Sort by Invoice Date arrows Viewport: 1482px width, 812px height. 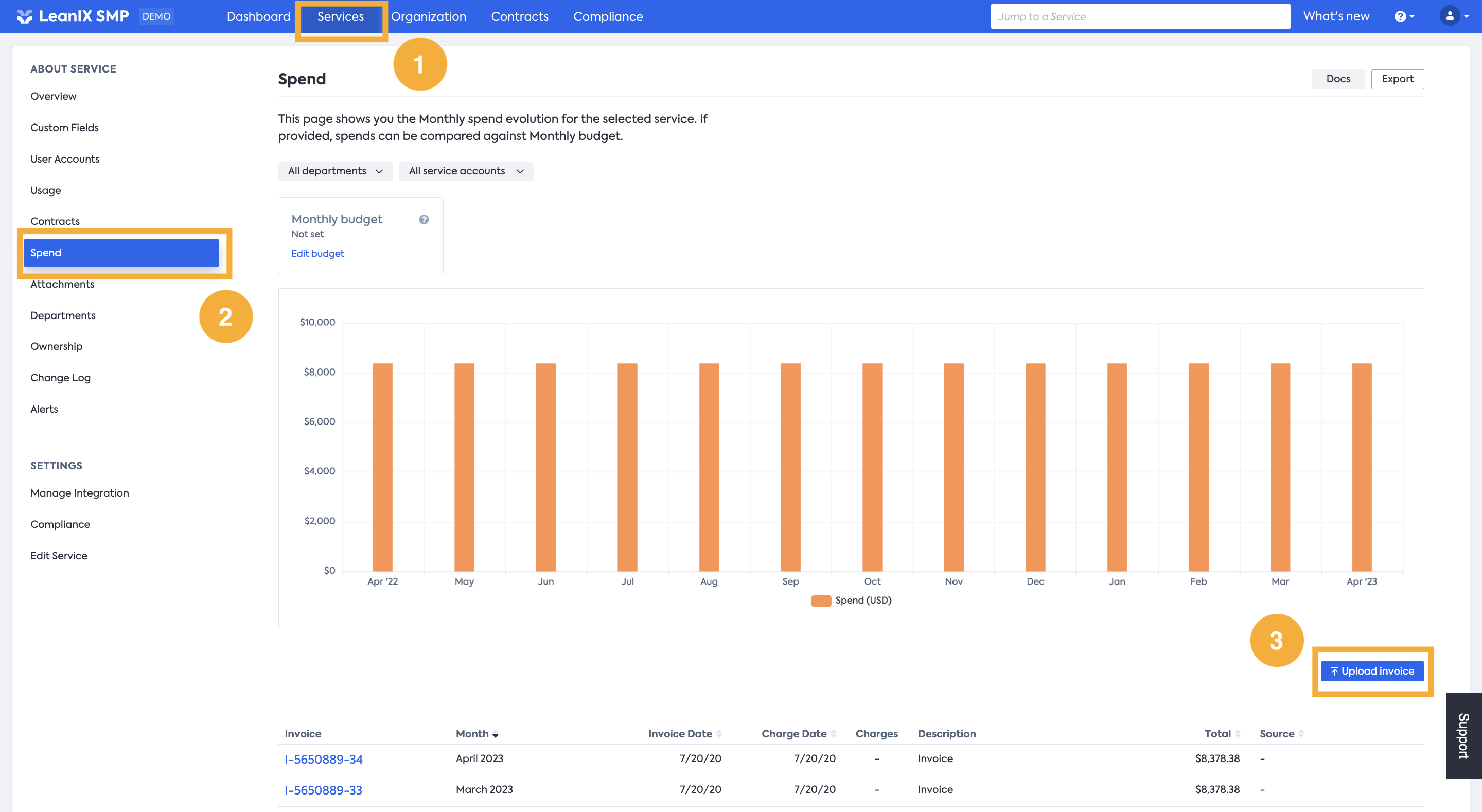click(719, 734)
